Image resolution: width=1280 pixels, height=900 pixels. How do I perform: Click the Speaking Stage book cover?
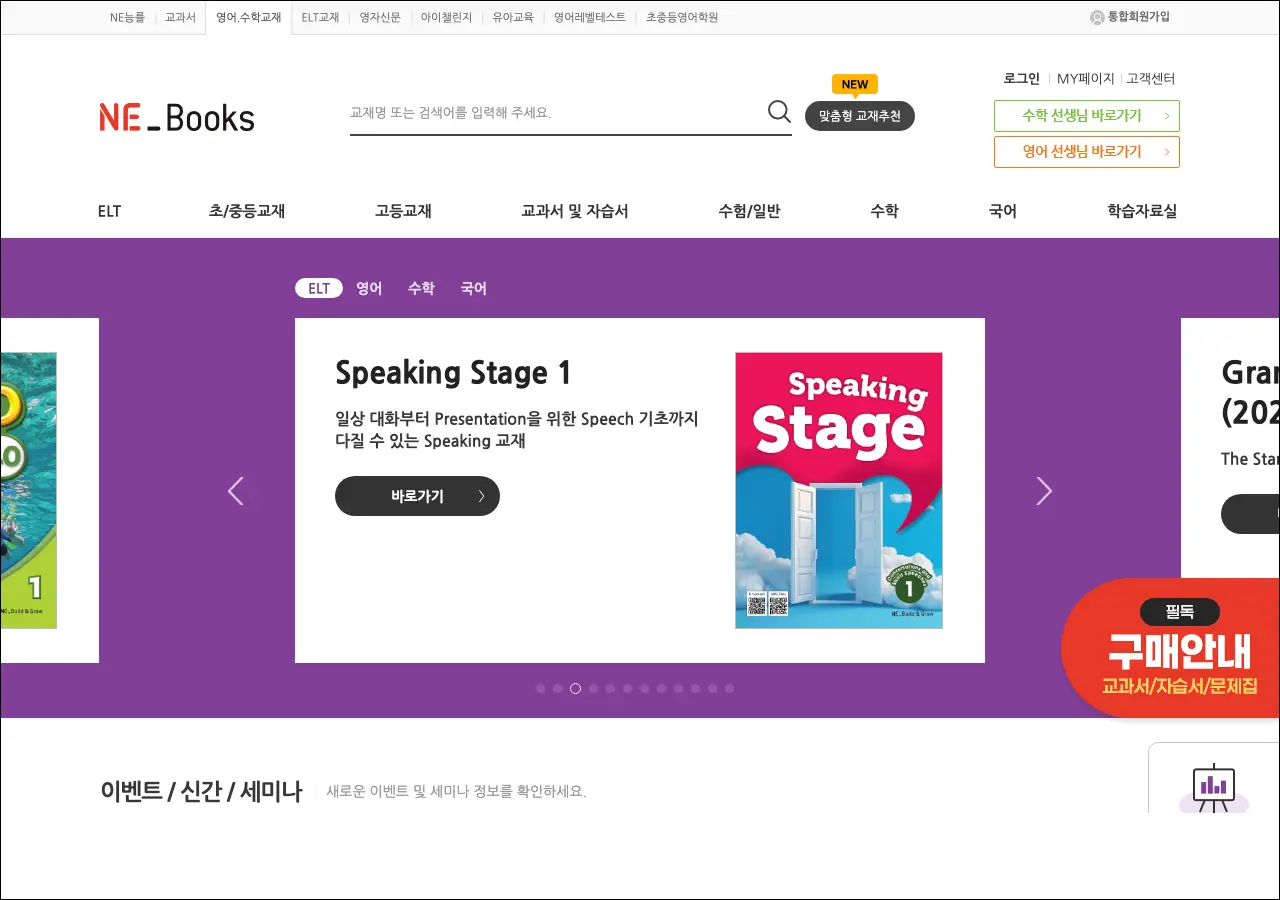coord(838,490)
